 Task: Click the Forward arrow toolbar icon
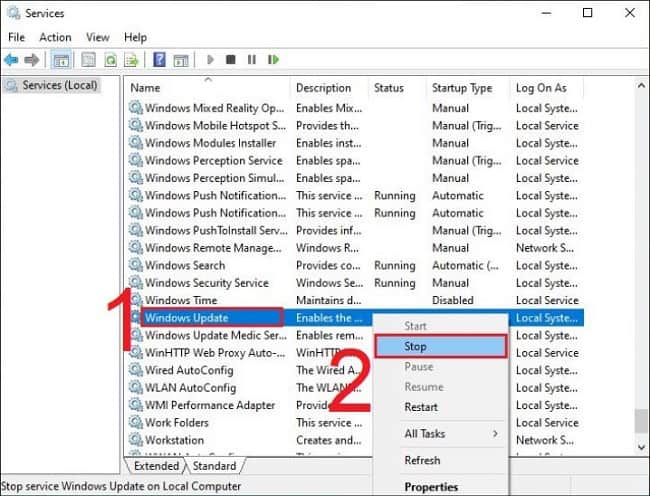(x=32, y=60)
